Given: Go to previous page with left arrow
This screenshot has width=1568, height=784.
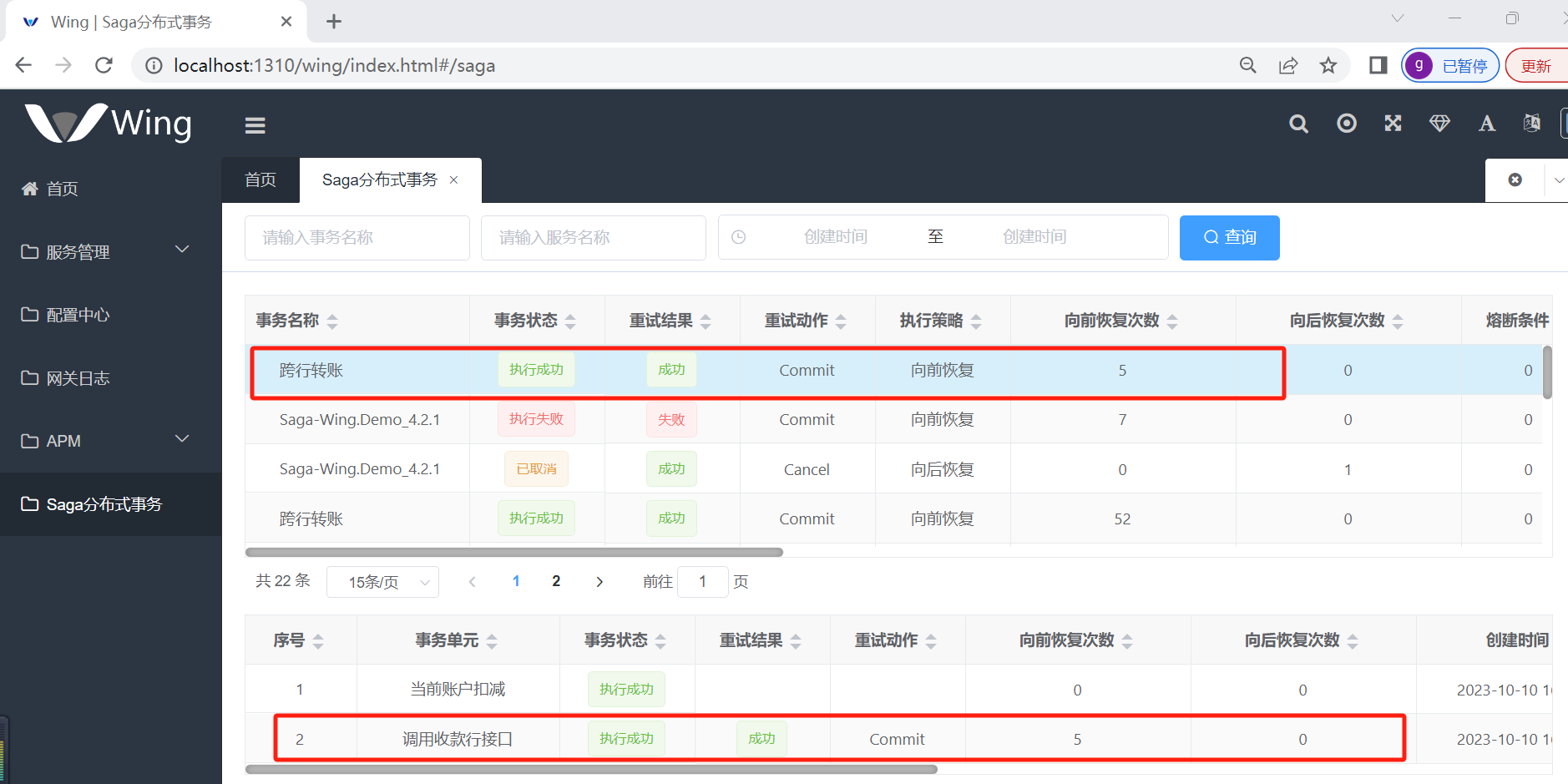Looking at the screenshot, I should click(x=473, y=582).
